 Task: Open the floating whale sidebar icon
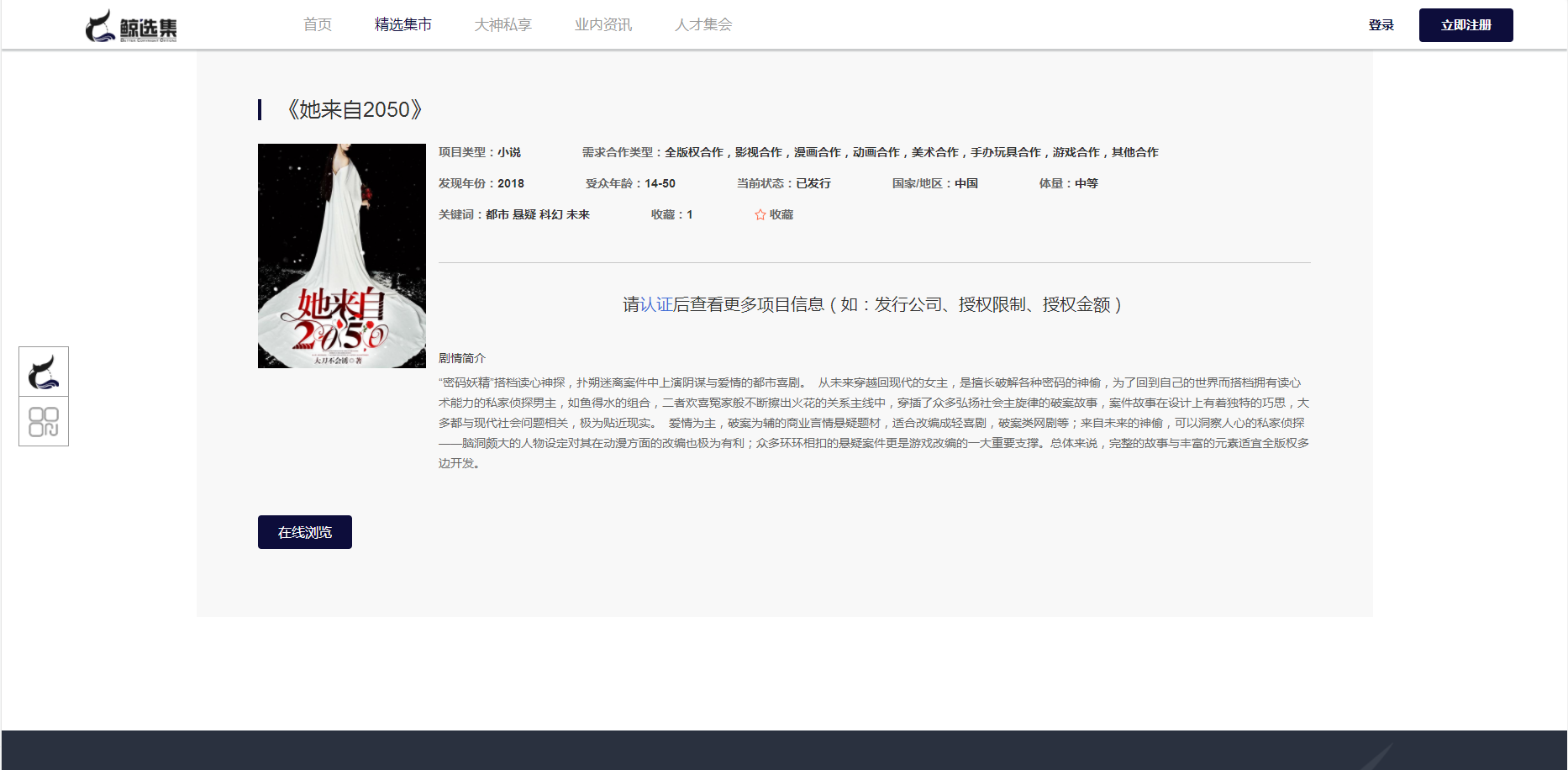pos(44,372)
